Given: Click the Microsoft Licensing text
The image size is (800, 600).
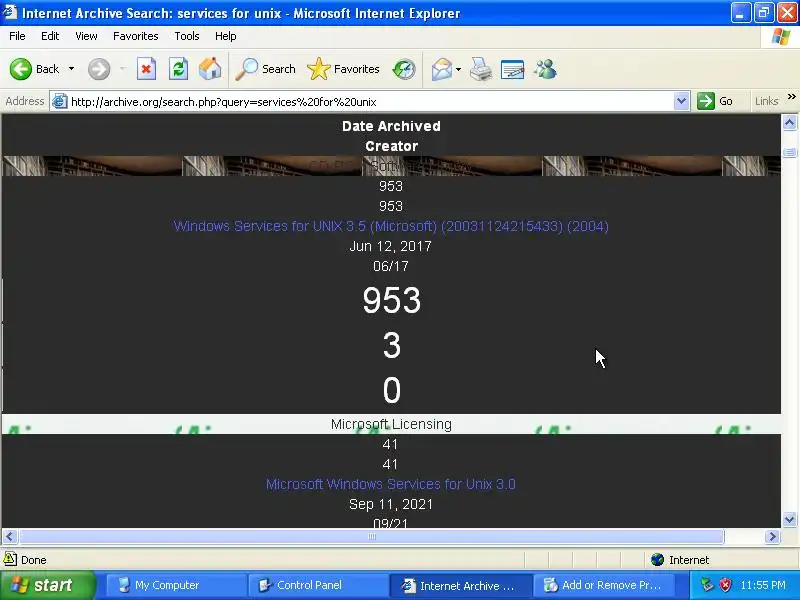Looking at the screenshot, I should (391, 424).
